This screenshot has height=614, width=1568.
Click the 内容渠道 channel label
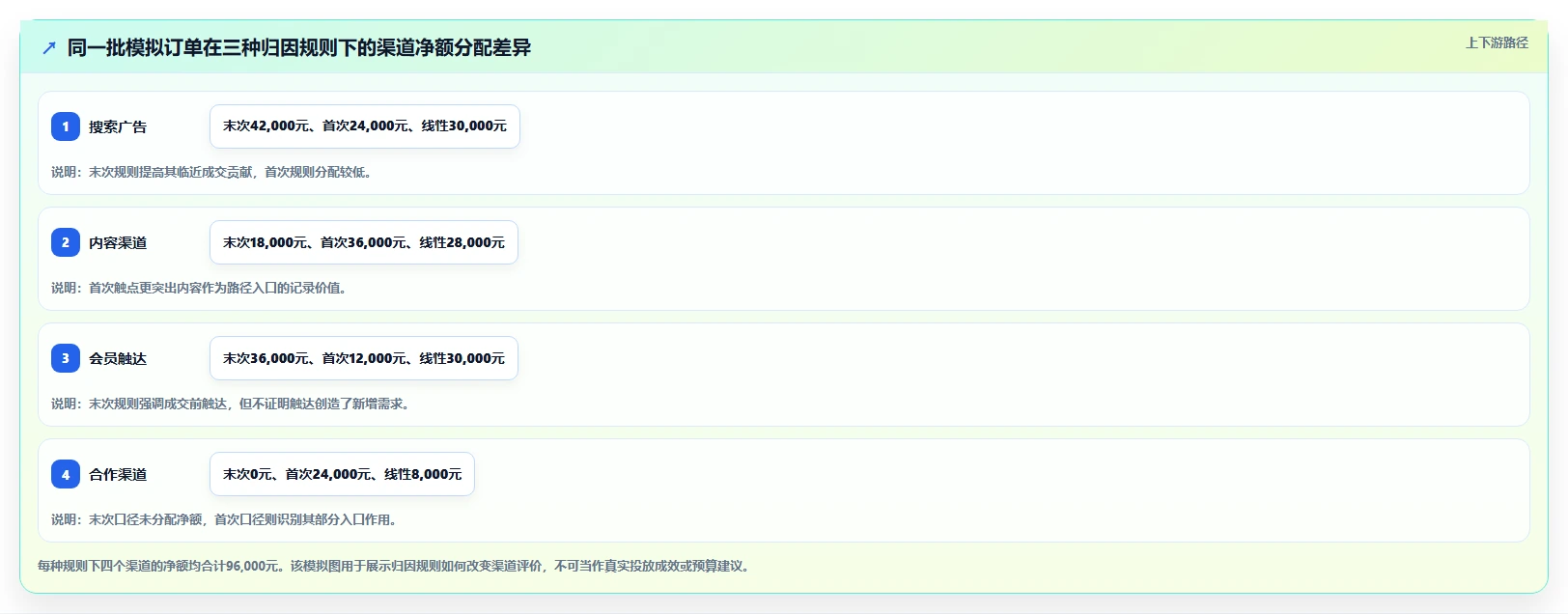118,242
